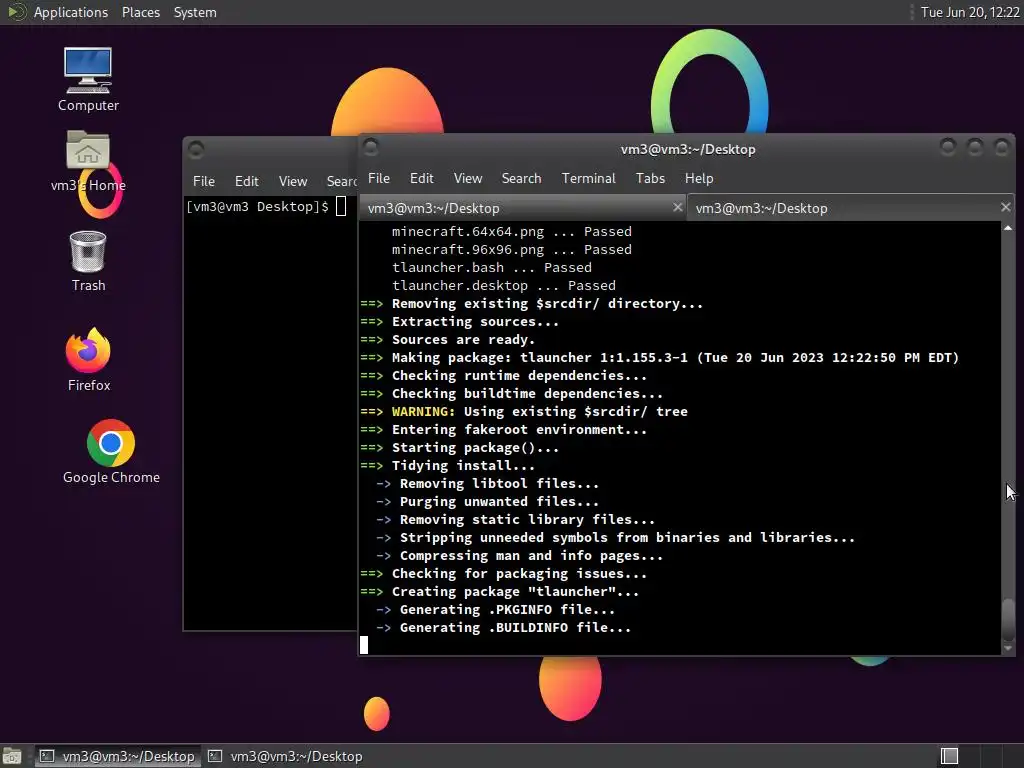Click the line 'Compressing man and info pages...'
Viewport: 1024px width, 768px height.
(x=531, y=556)
